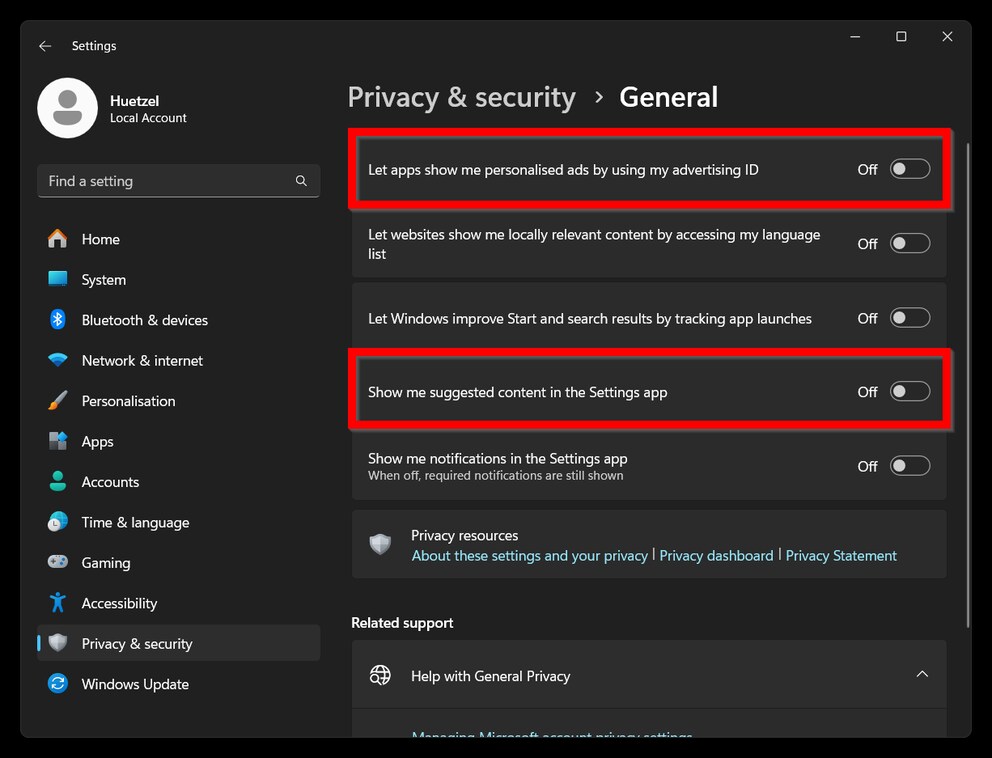
Task: Open the Privacy dashboard link
Action: coord(716,555)
